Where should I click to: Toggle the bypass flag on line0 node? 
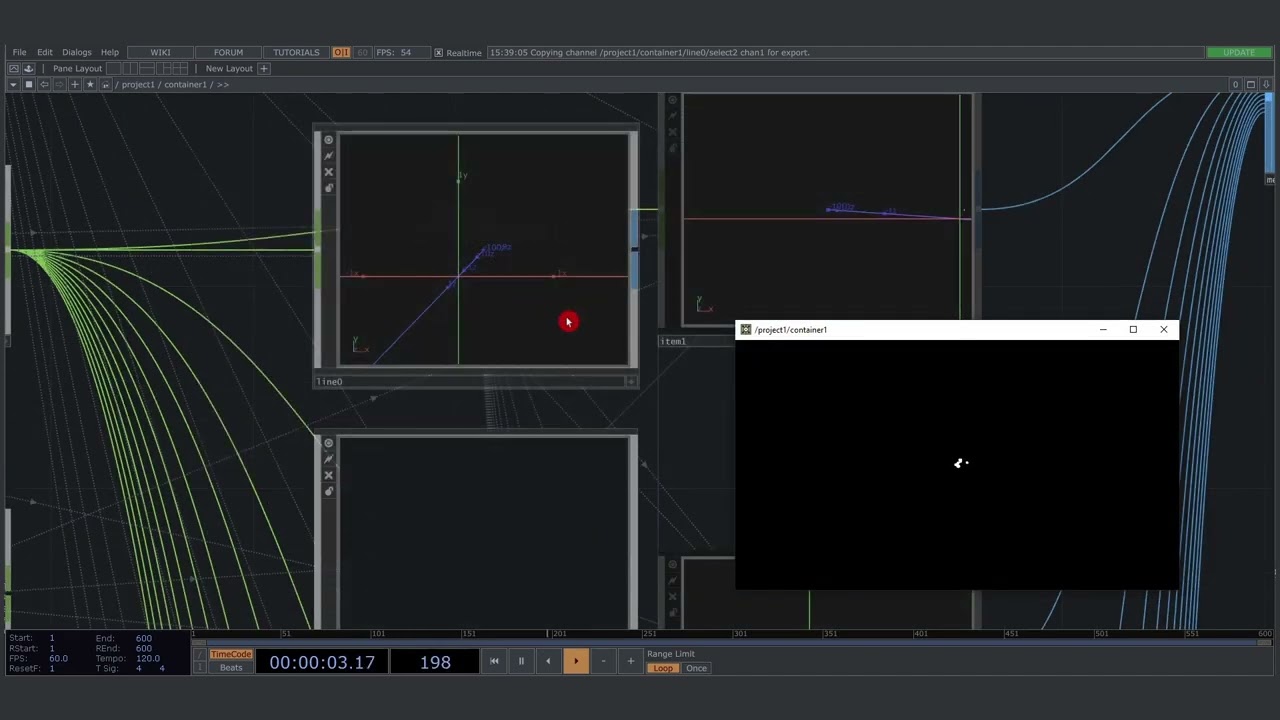tap(328, 156)
